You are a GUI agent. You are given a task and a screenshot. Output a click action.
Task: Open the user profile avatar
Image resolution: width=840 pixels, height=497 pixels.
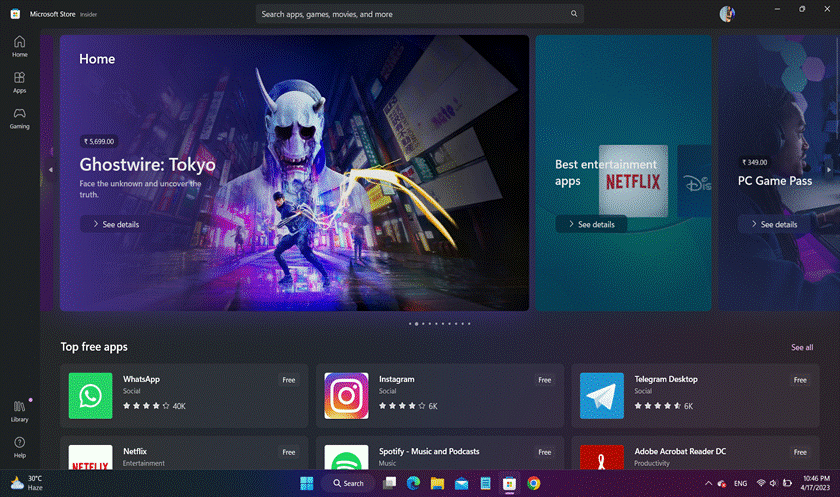(727, 14)
